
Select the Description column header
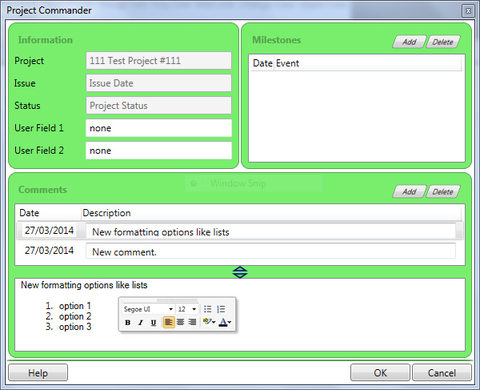click(x=107, y=213)
